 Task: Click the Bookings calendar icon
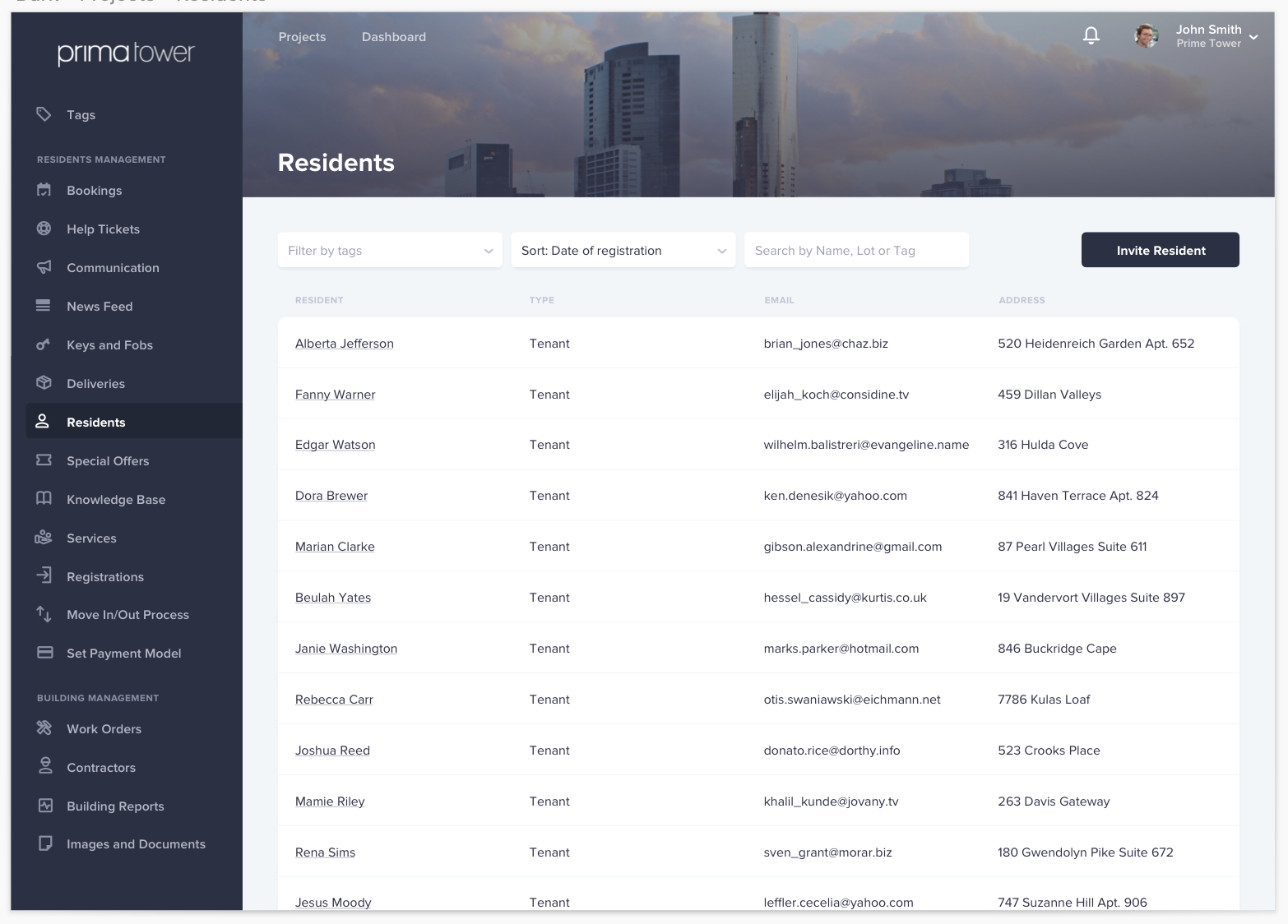[x=44, y=190]
